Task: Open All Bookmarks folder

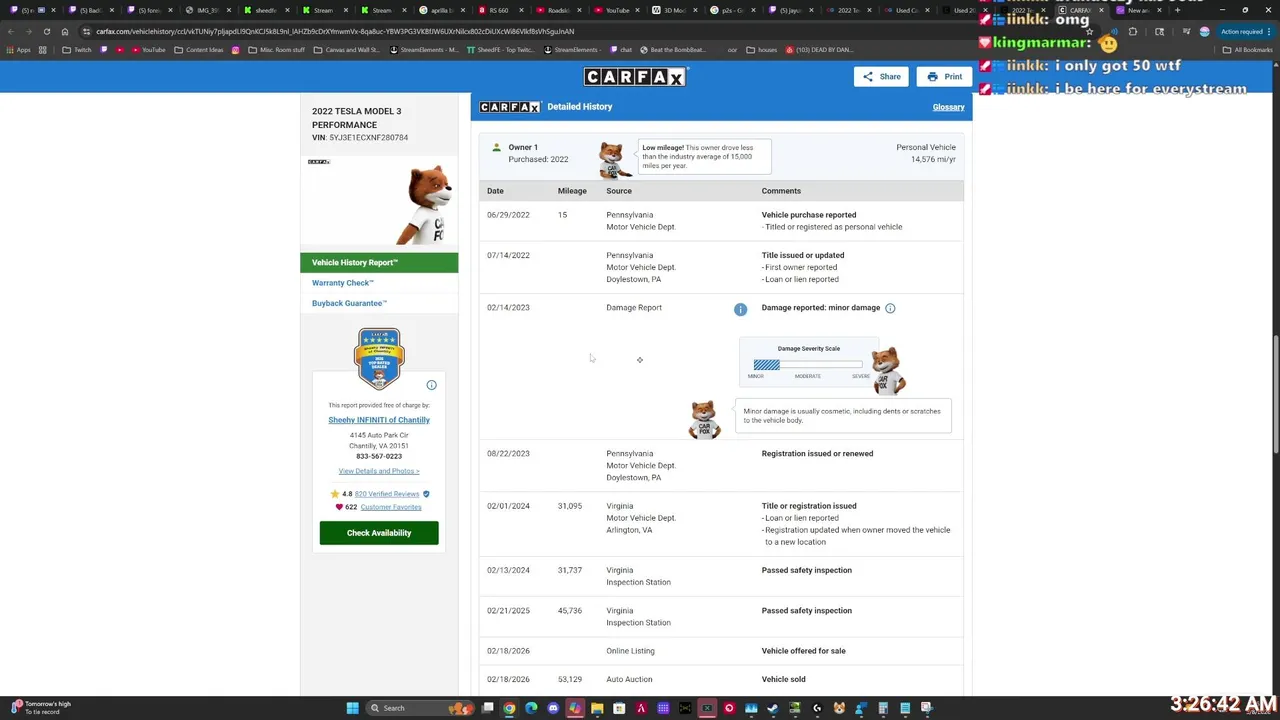Action: [x=1247, y=50]
